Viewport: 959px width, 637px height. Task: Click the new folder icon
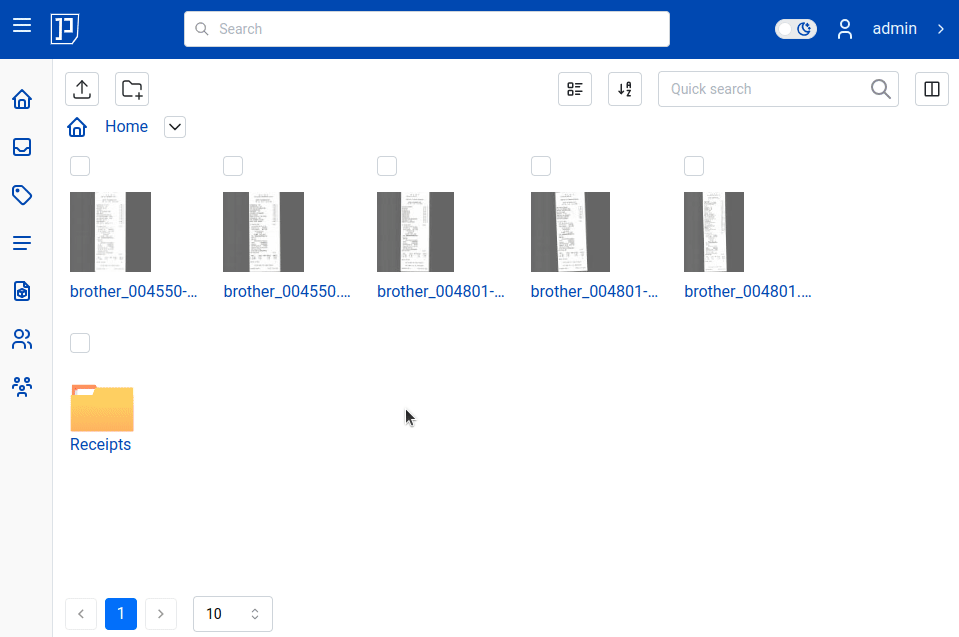click(131, 89)
